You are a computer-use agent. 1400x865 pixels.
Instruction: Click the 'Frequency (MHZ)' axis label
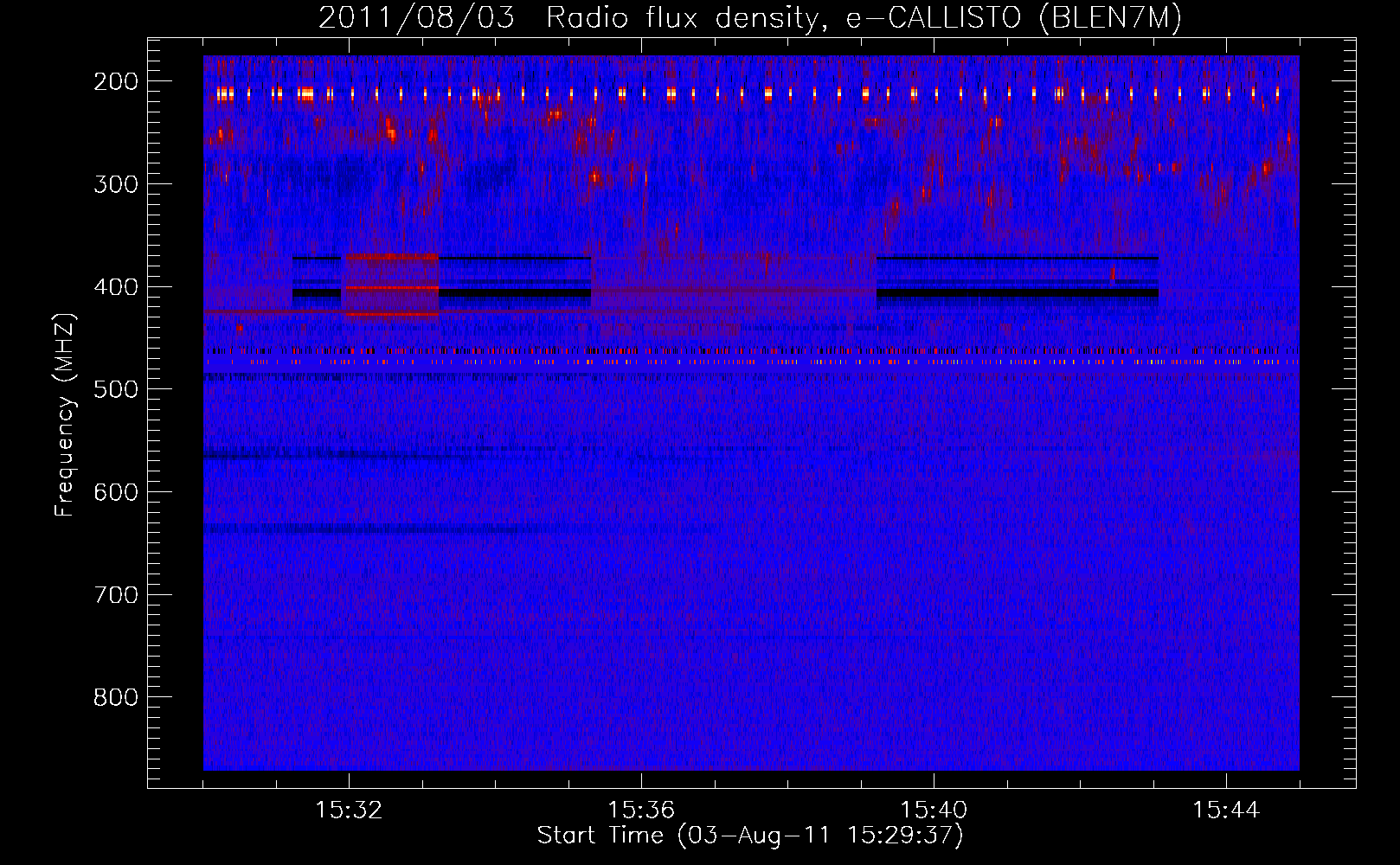click(65, 414)
